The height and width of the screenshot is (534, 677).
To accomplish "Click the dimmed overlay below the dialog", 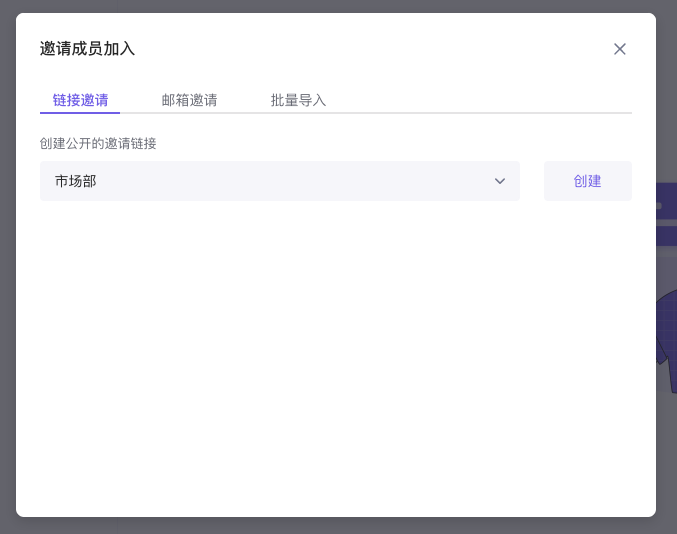I will pyautogui.click(x=335, y=526).
